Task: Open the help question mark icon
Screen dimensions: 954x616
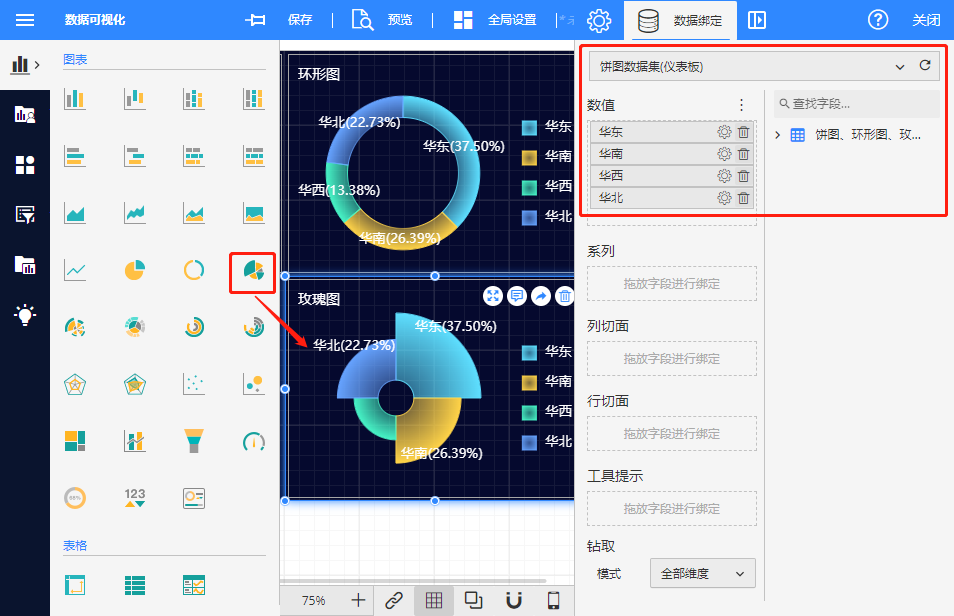Action: tap(878, 20)
